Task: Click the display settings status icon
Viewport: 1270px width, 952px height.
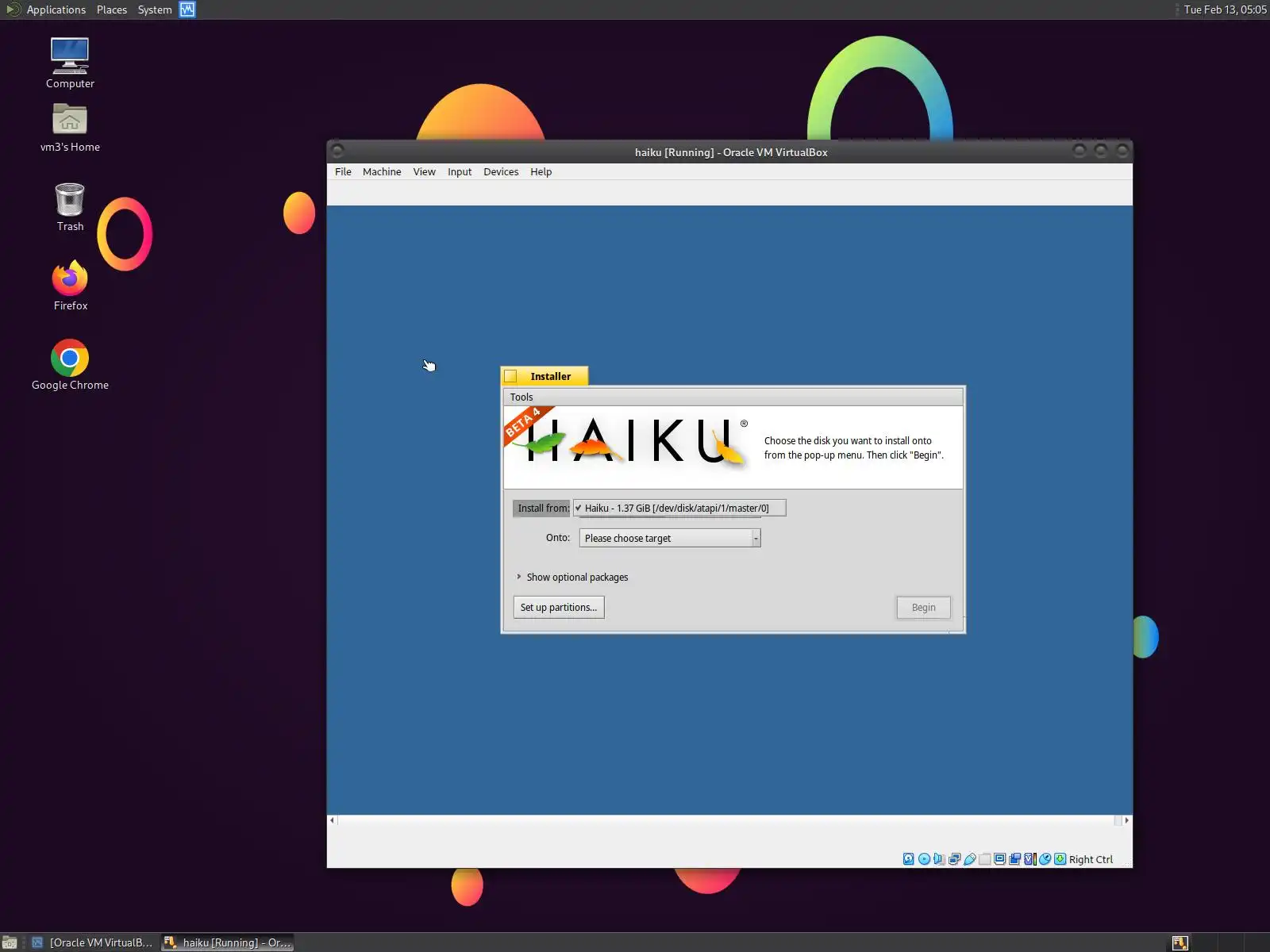Action: 1000,859
